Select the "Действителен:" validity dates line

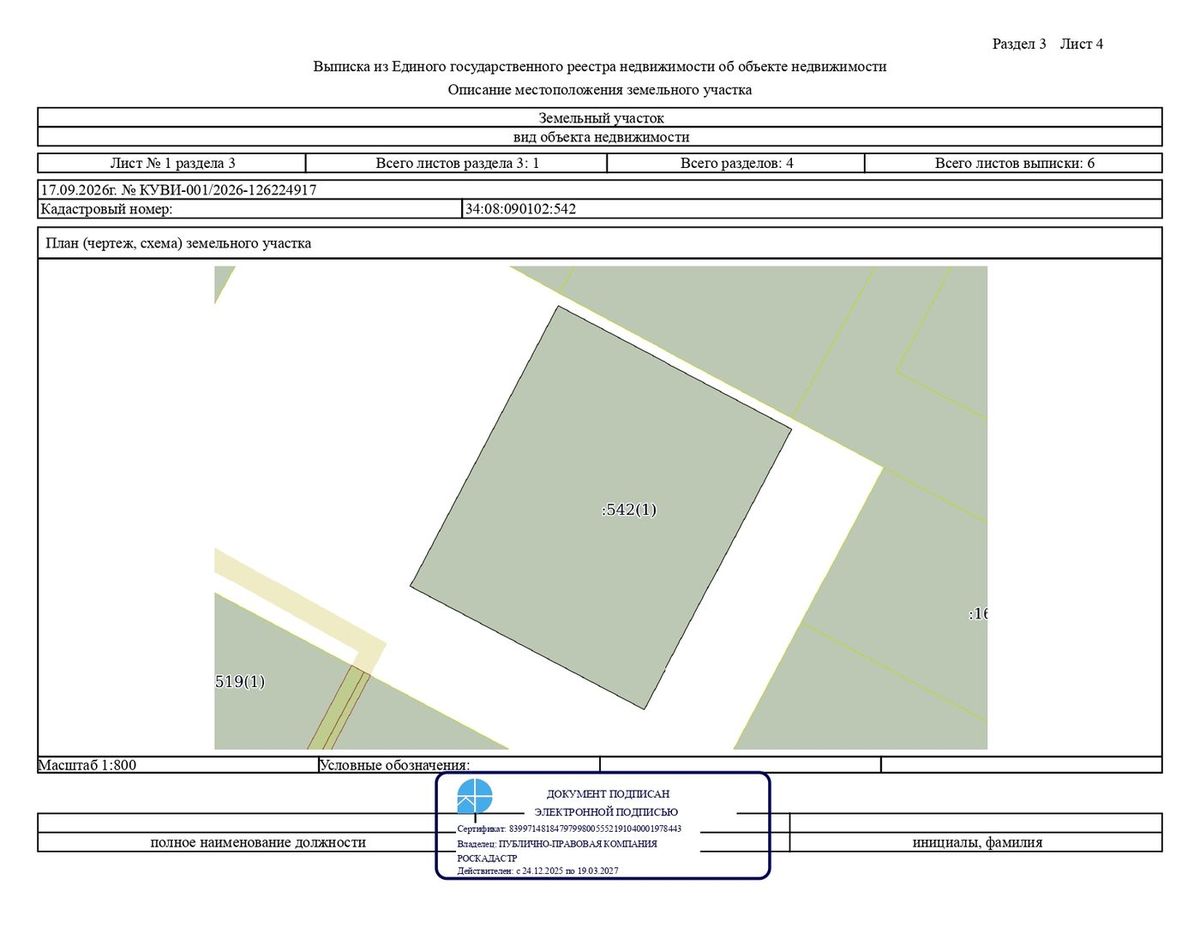[x=538, y=872]
